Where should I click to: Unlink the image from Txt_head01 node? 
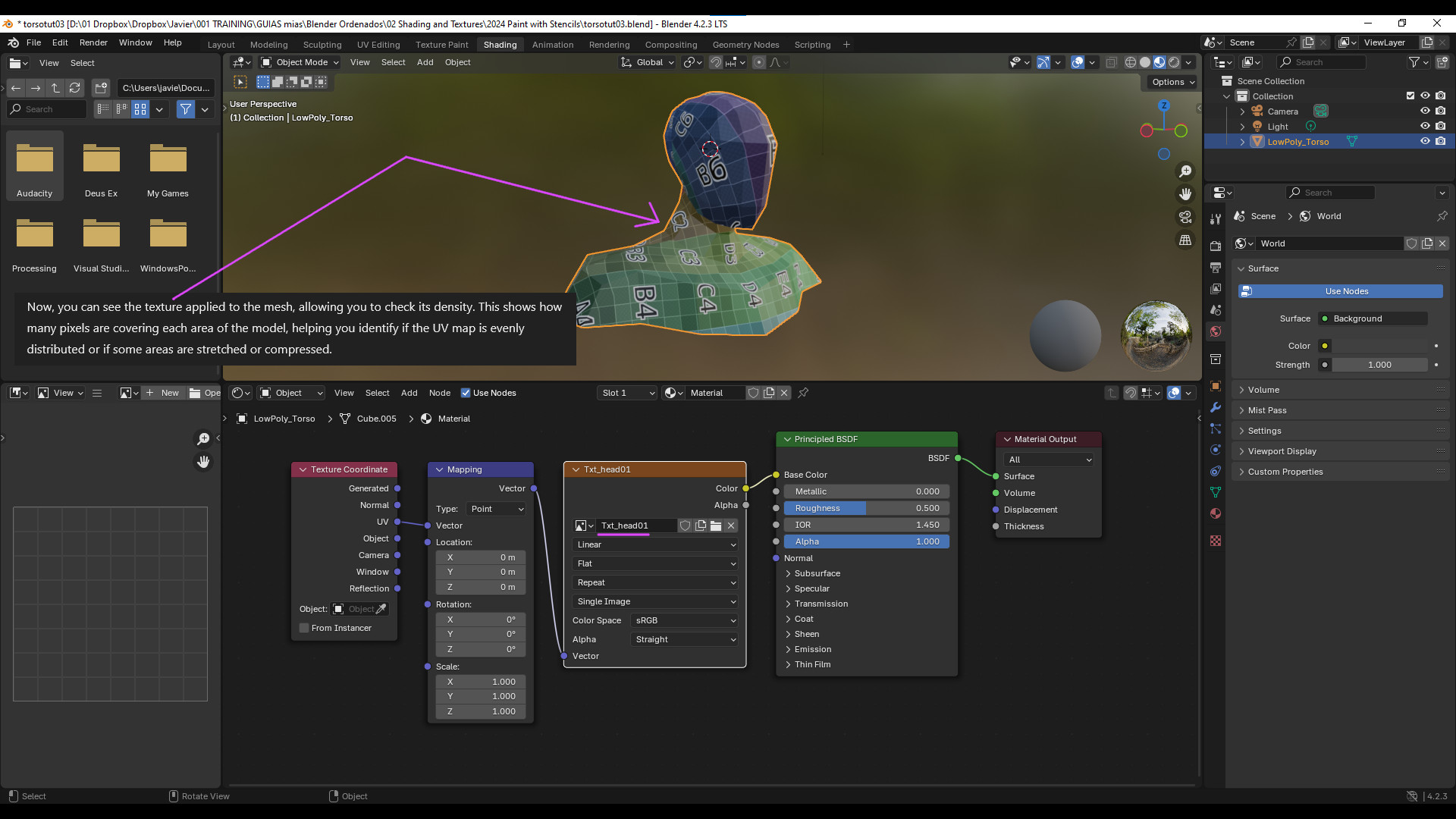(731, 526)
